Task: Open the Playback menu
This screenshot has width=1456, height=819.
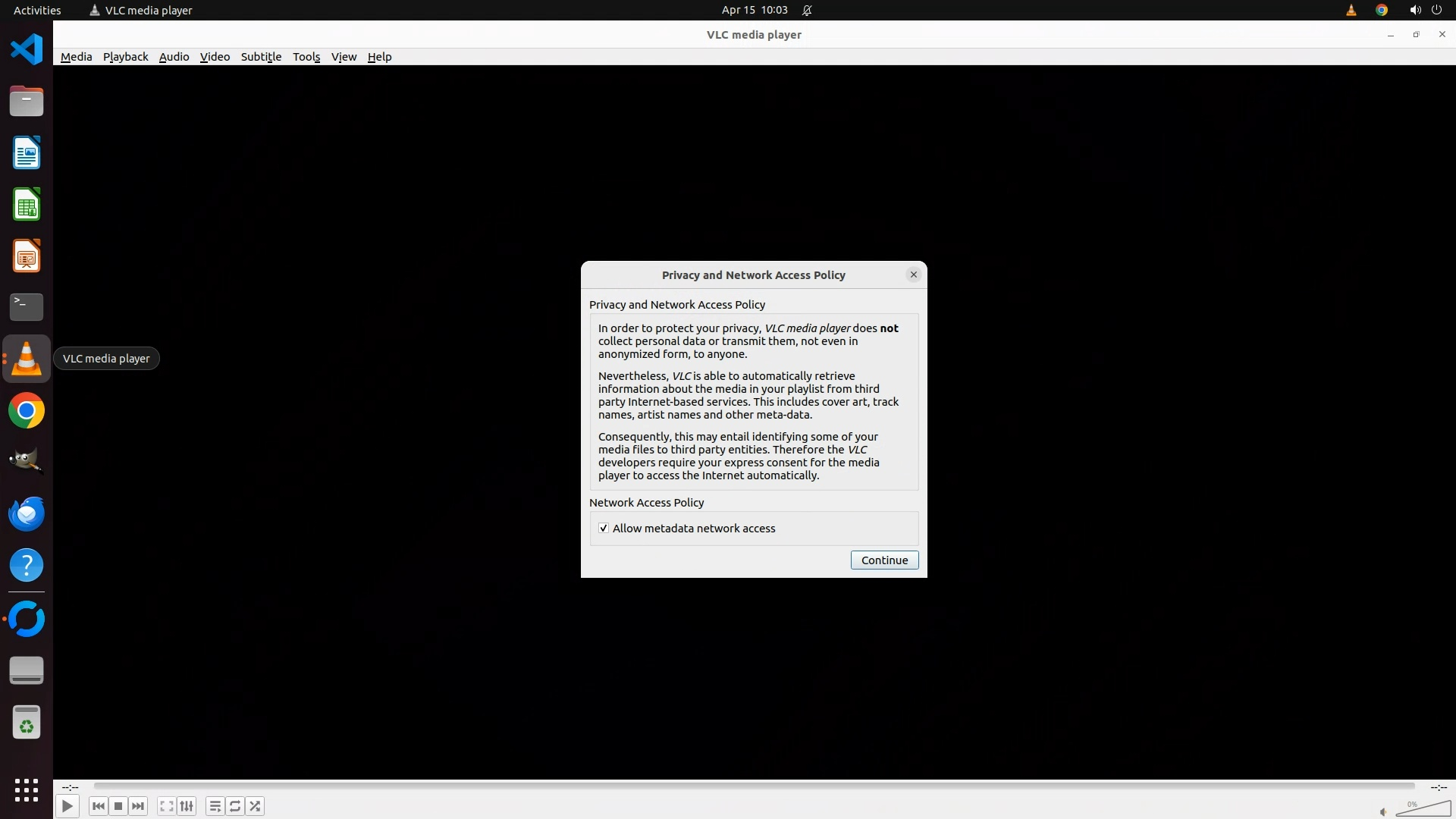Action: (x=125, y=57)
